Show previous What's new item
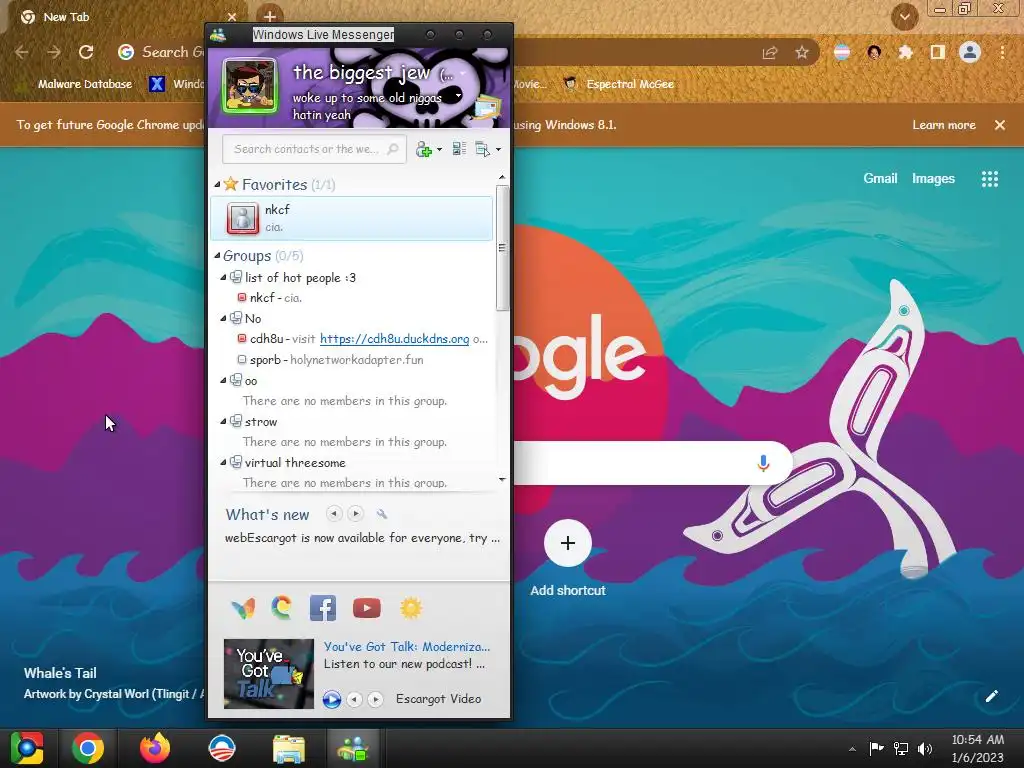Image resolution: width=1024 pixels, height=768 pixels. (x=334, y=514)
